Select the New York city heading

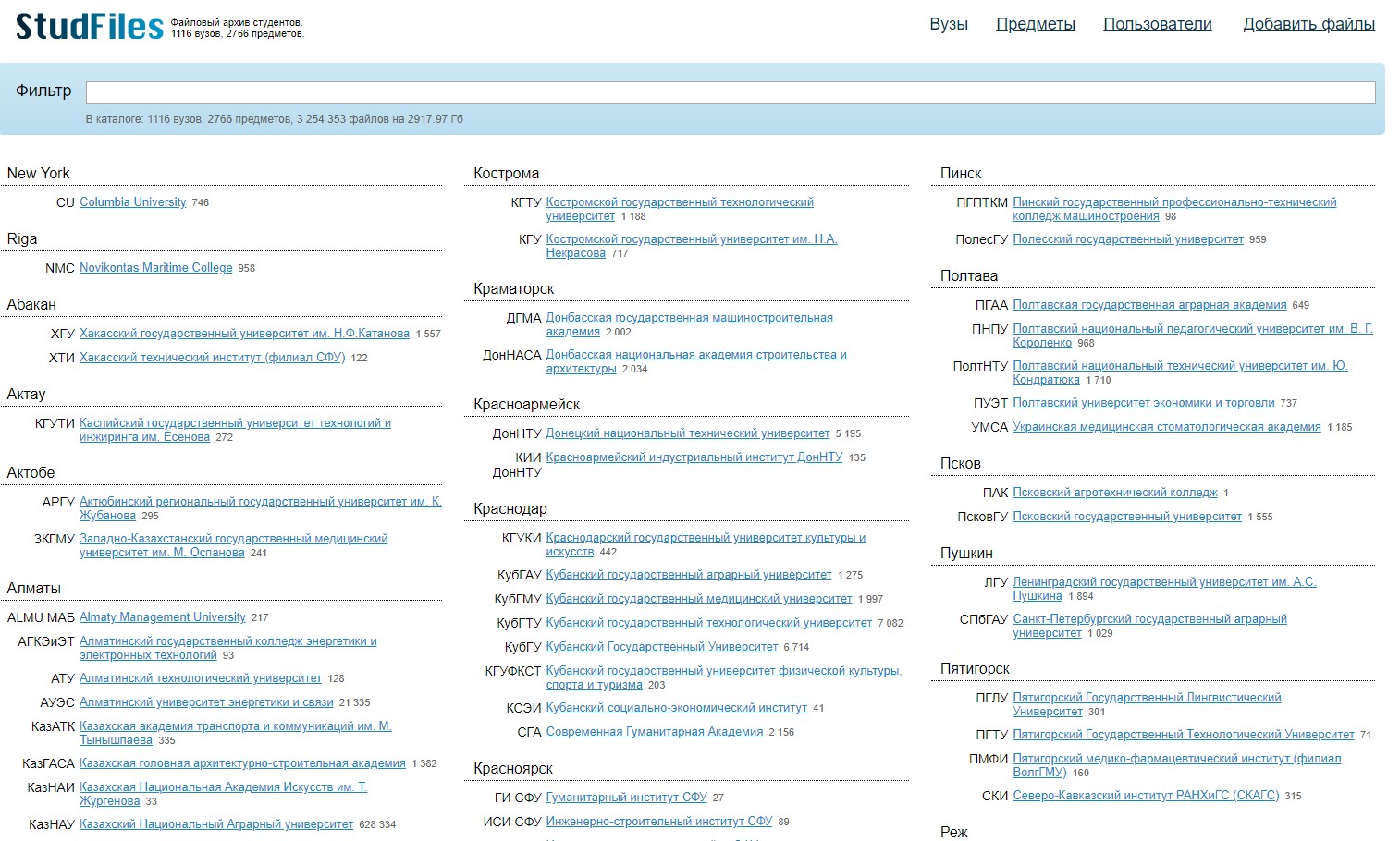[x=38, y=174]
